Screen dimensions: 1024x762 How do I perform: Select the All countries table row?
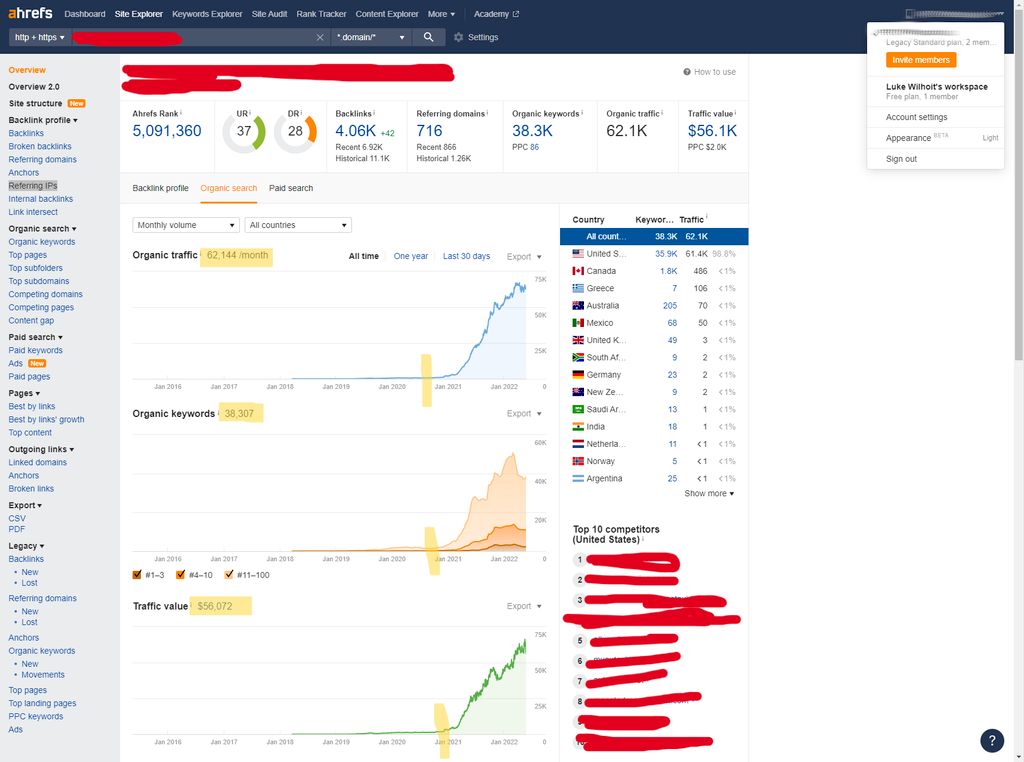tap(654, 236)
